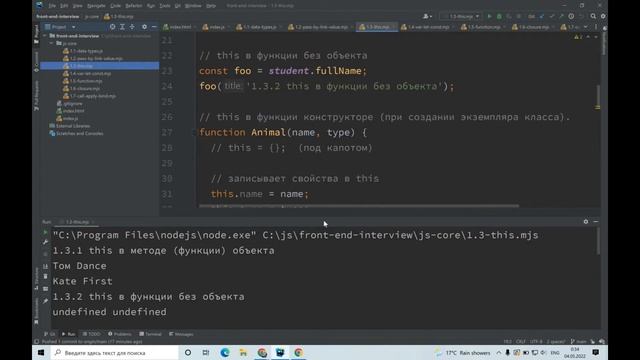The image size is (640, 360).
Task: Open the Navigate menu
Action: (96, 6)
